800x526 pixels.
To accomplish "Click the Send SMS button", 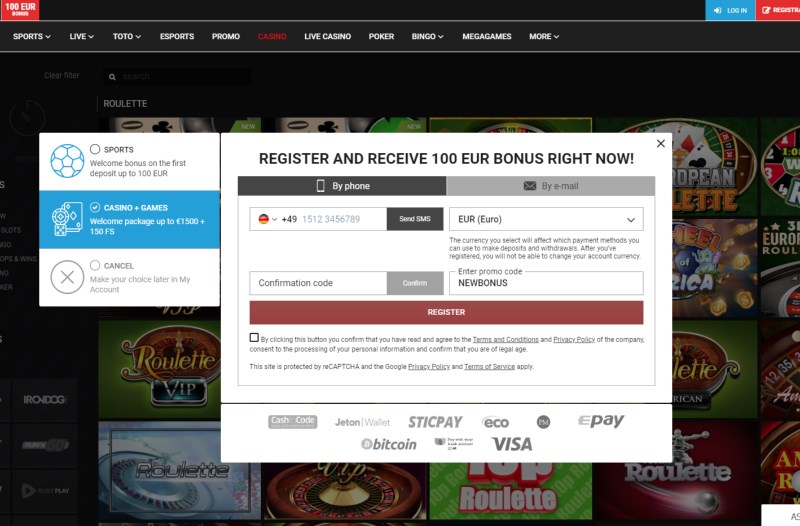I will tap(415, 219).
